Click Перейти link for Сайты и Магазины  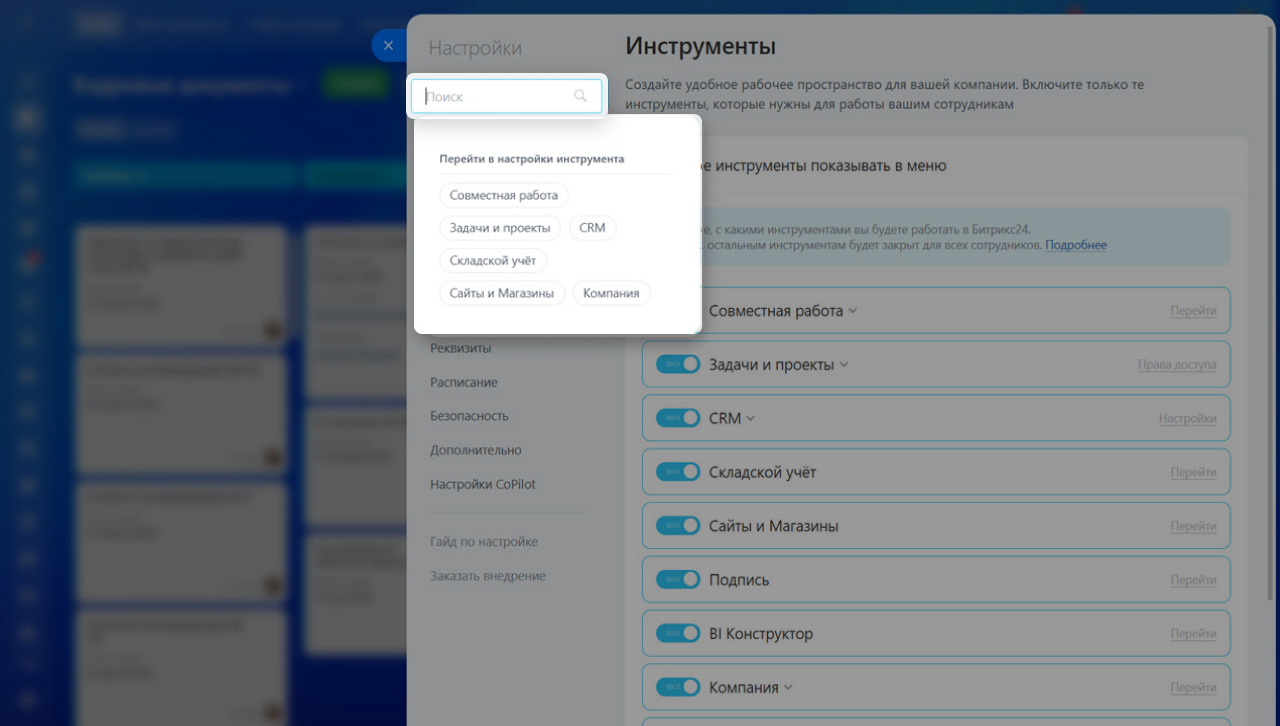coord(1194,526)
